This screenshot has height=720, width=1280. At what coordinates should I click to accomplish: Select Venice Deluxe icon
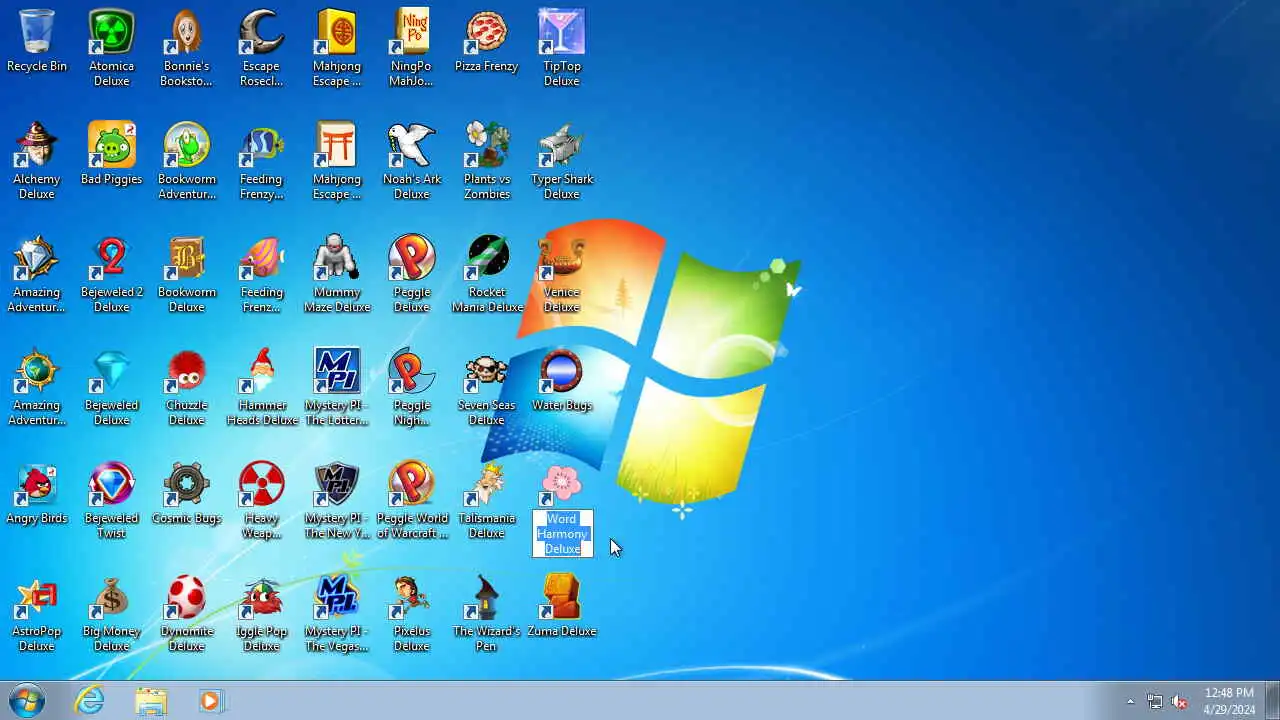562,258
